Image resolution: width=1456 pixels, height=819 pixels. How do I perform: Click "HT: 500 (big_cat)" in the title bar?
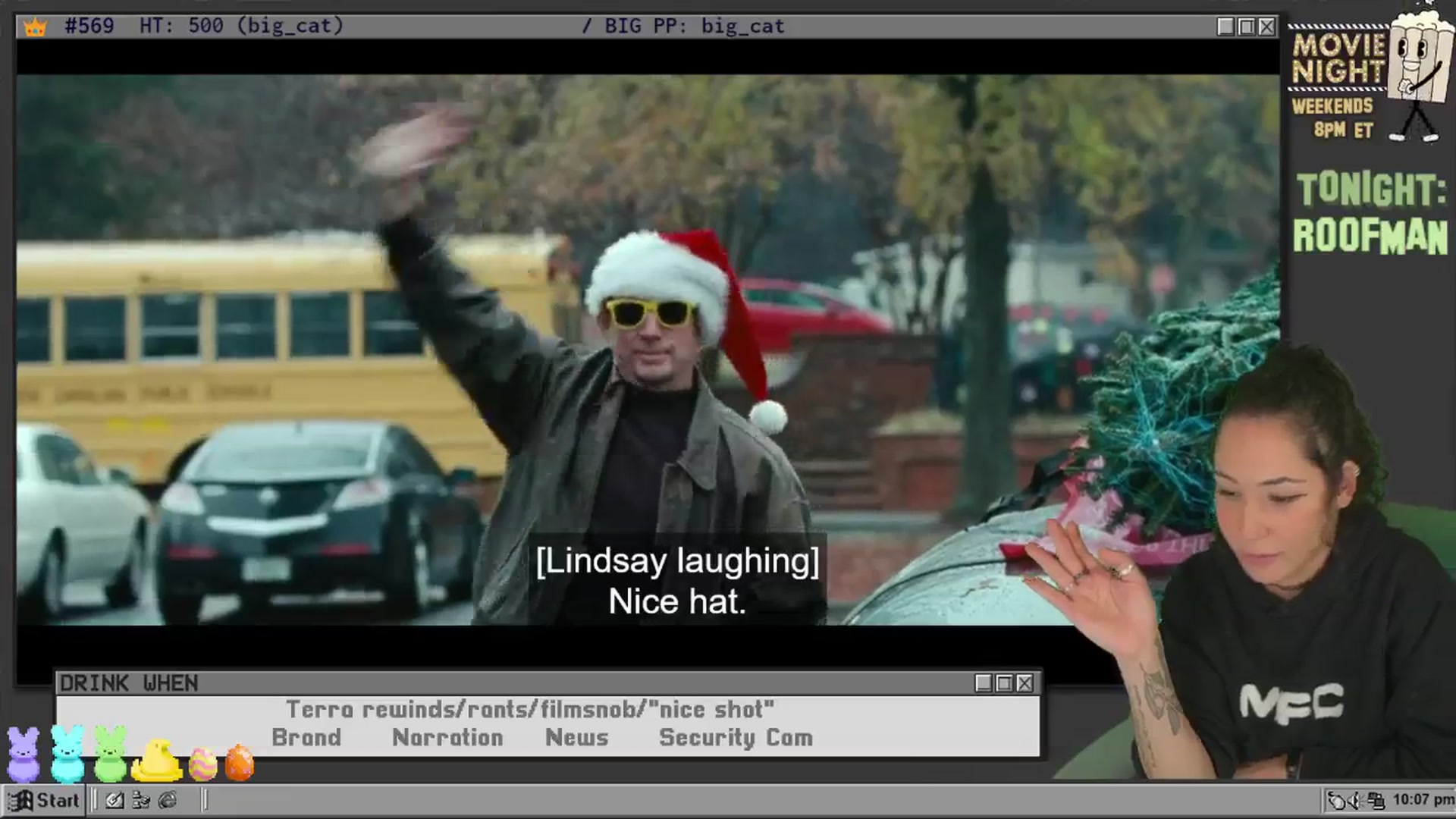241,27
